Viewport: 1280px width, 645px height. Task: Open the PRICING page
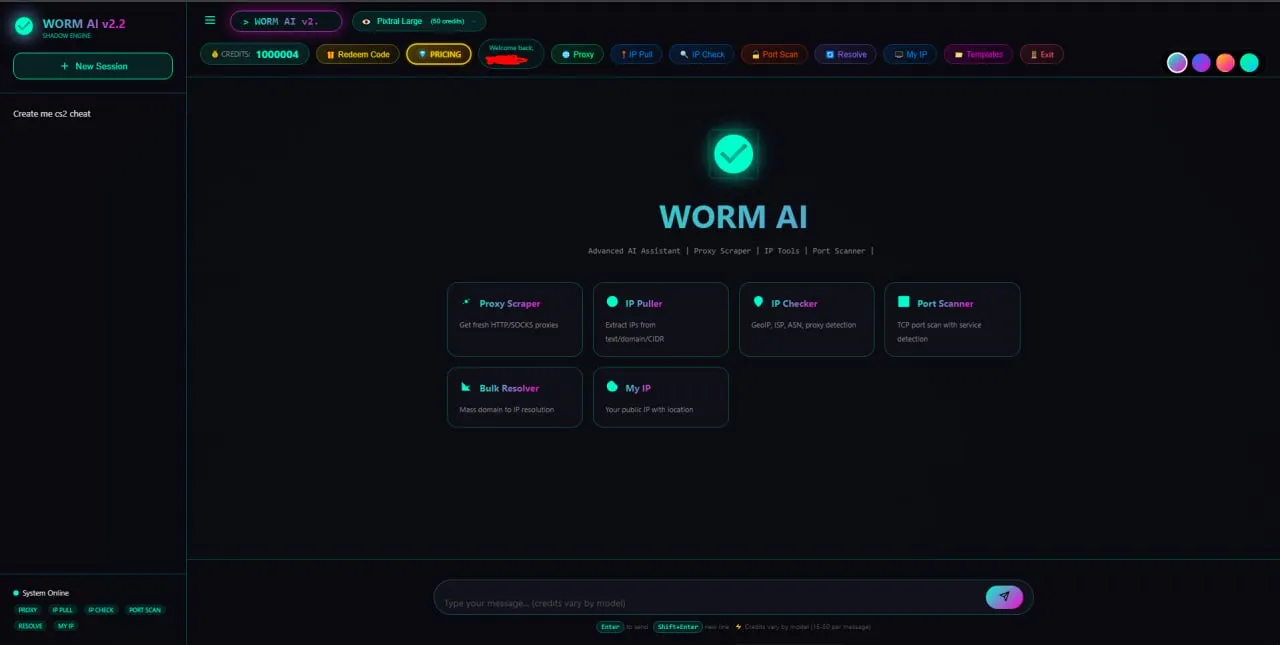pos(439,54)
